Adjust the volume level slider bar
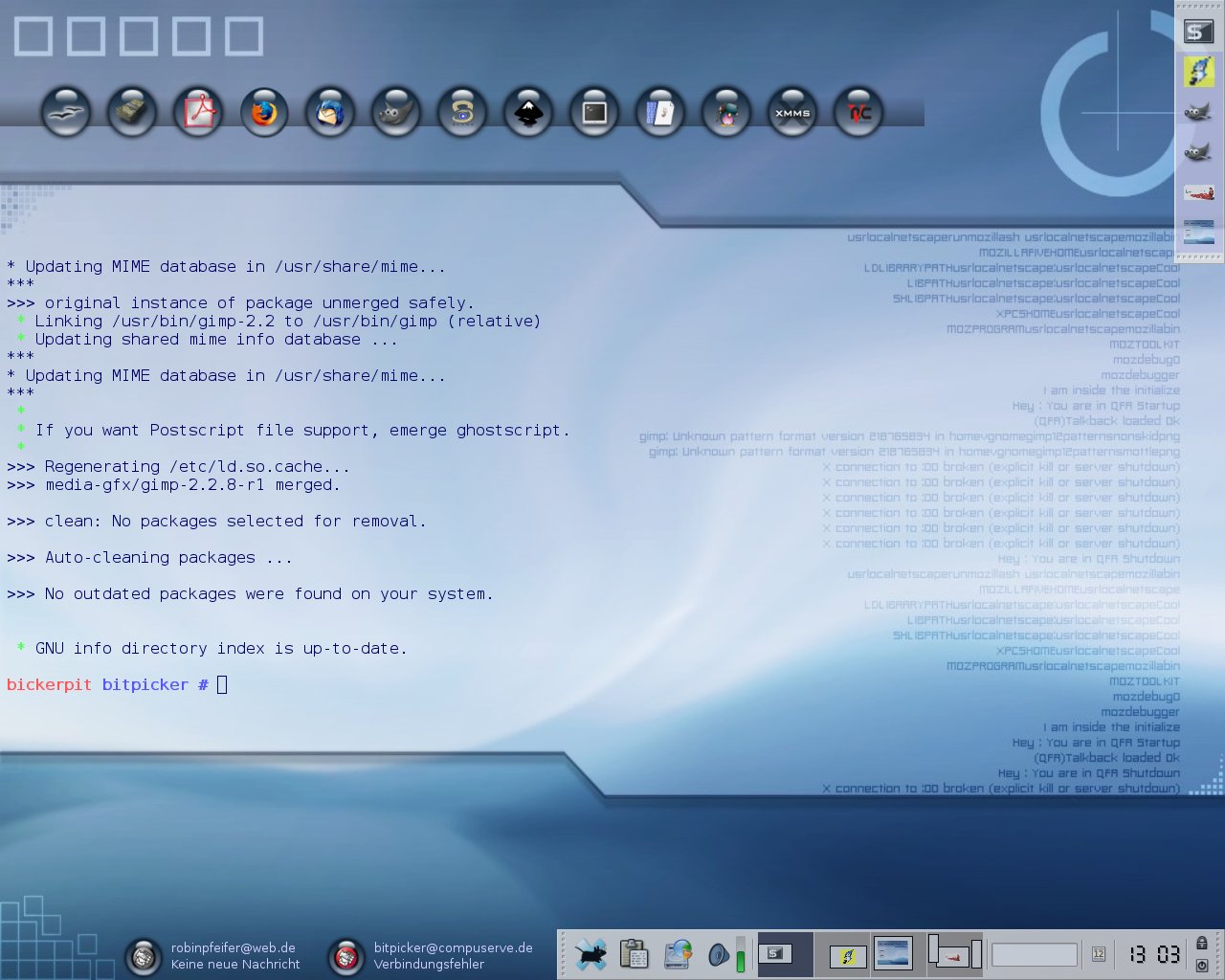1225x980 pixels. tap(740, 955)
